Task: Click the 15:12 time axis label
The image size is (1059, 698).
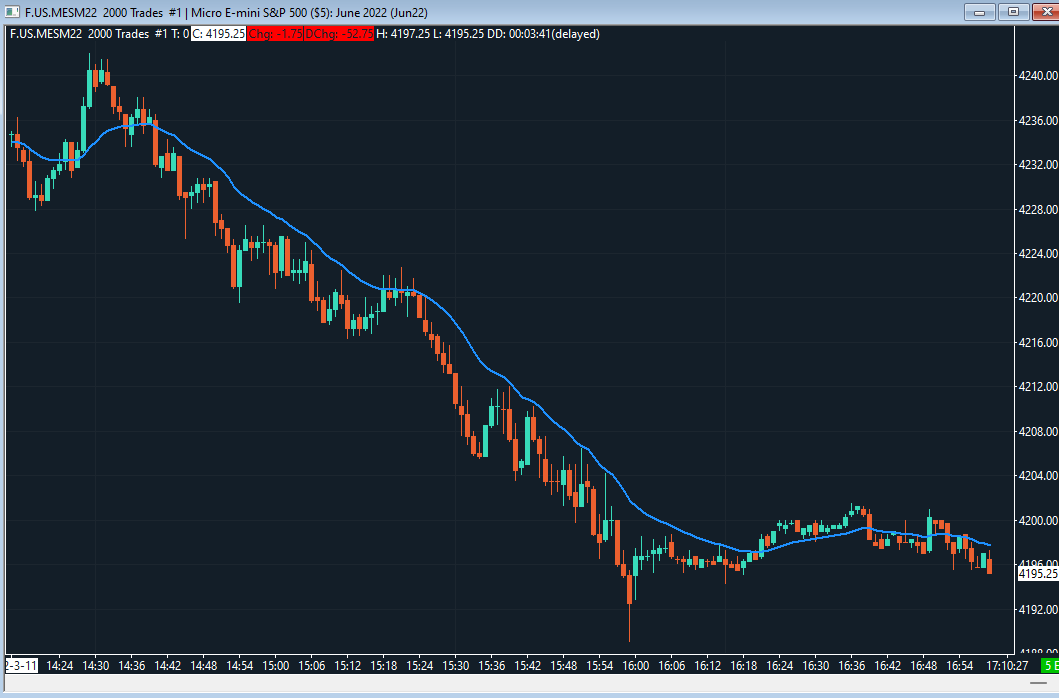Action: 348,666
